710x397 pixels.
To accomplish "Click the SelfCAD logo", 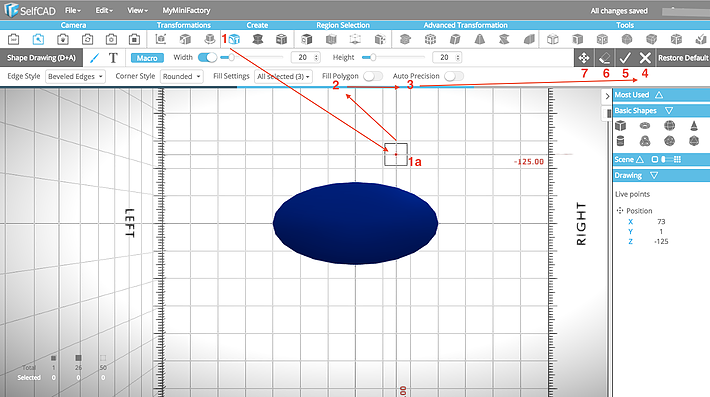I will (30, 10).
